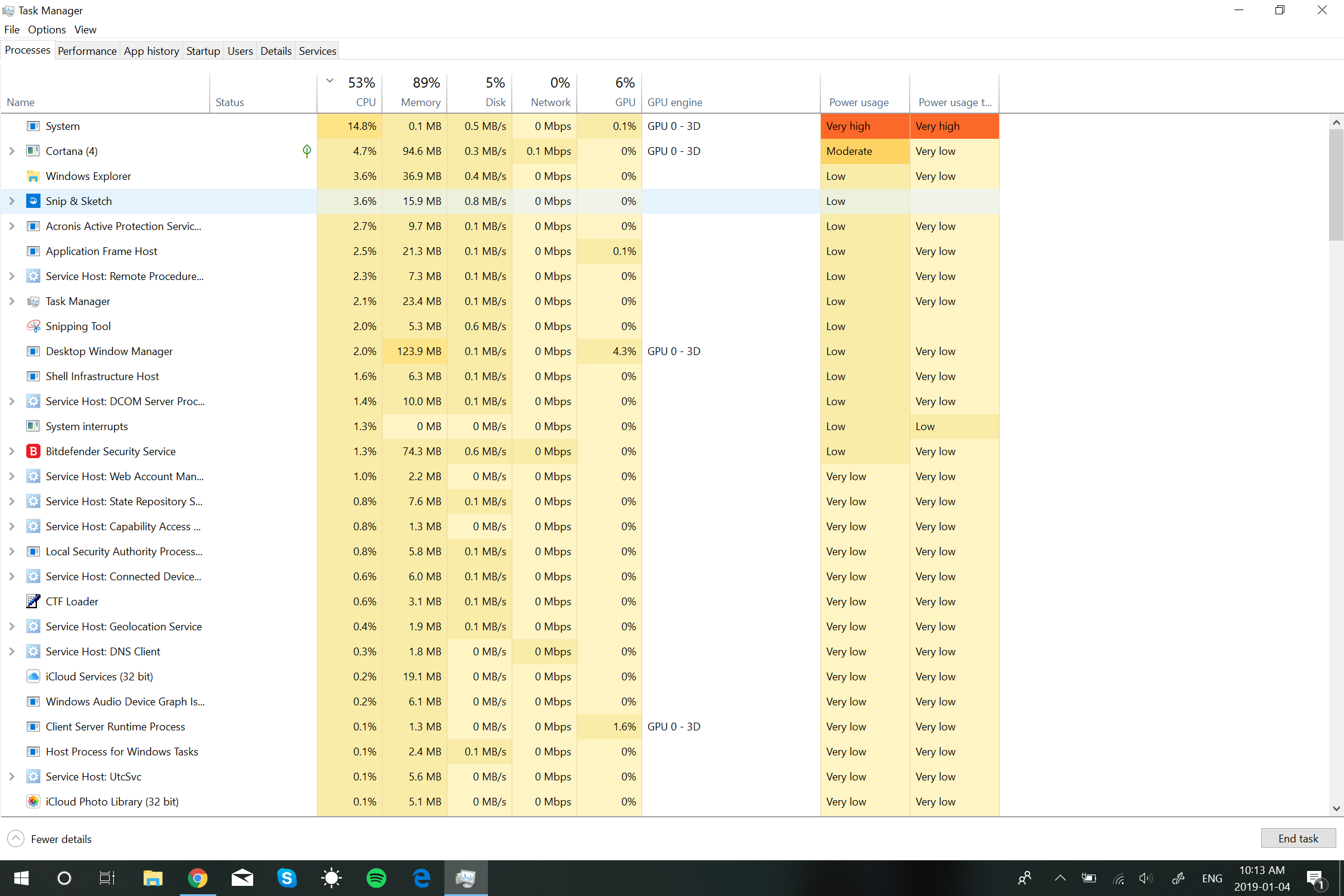
Task: Click the iCloud Photo Library icon
Action: click(33, 802)
